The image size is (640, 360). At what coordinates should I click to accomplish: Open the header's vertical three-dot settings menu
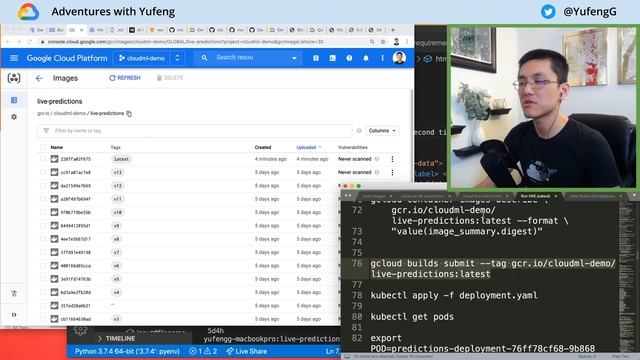382,58
